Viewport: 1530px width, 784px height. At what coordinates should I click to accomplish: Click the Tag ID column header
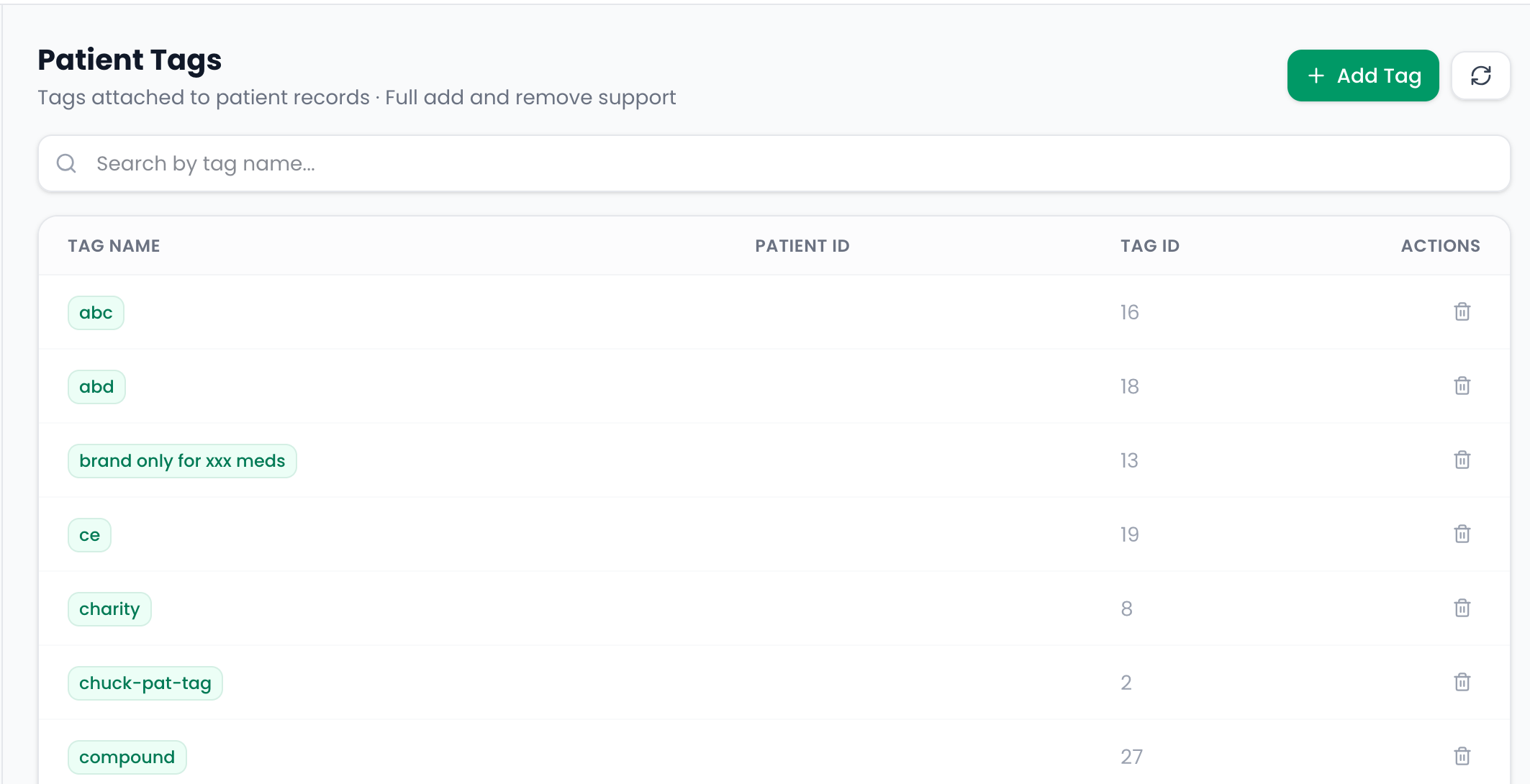1149,246
